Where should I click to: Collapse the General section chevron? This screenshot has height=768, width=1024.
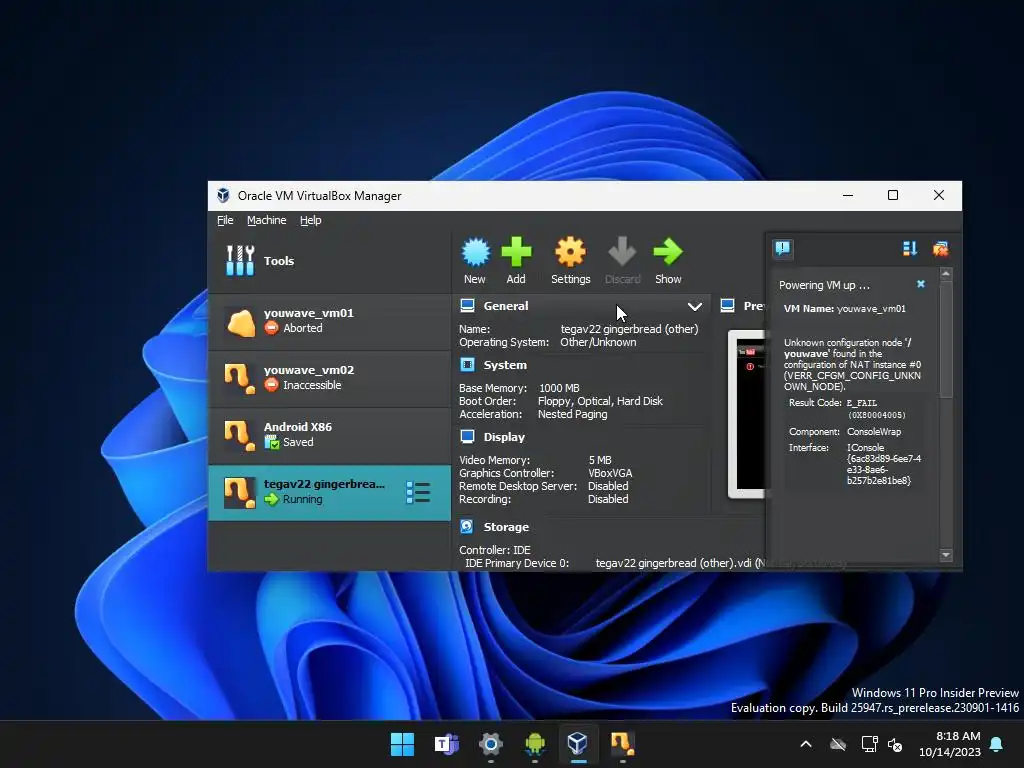tap(695, 306)
